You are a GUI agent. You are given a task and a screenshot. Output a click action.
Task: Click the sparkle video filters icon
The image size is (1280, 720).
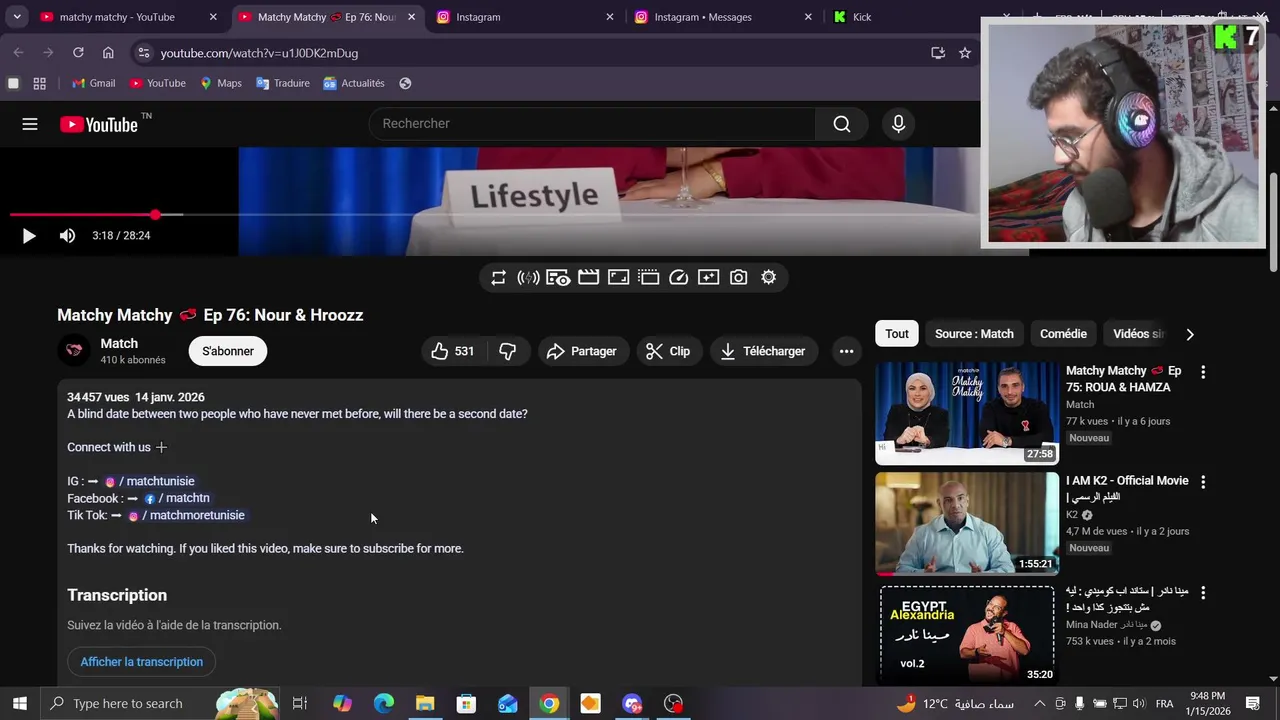(x=708, y=278)
